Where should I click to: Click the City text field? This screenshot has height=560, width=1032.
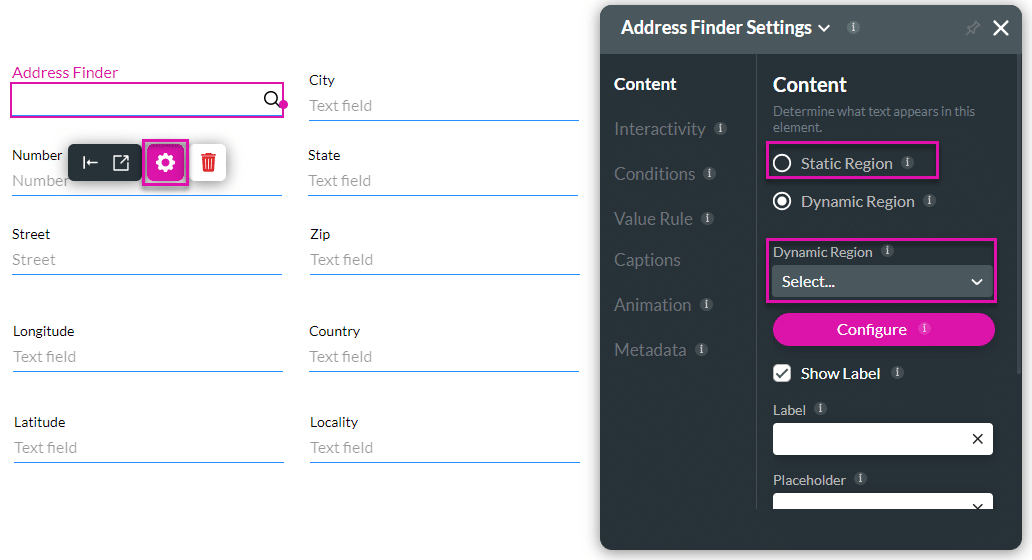click(x=443, y=106)
